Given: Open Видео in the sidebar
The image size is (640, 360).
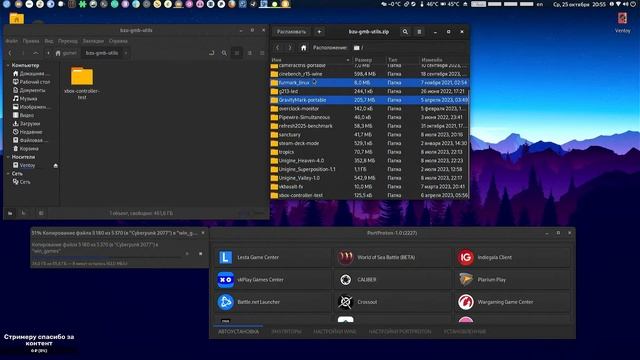Looking at the screenshot, I should tap(27, 116).
